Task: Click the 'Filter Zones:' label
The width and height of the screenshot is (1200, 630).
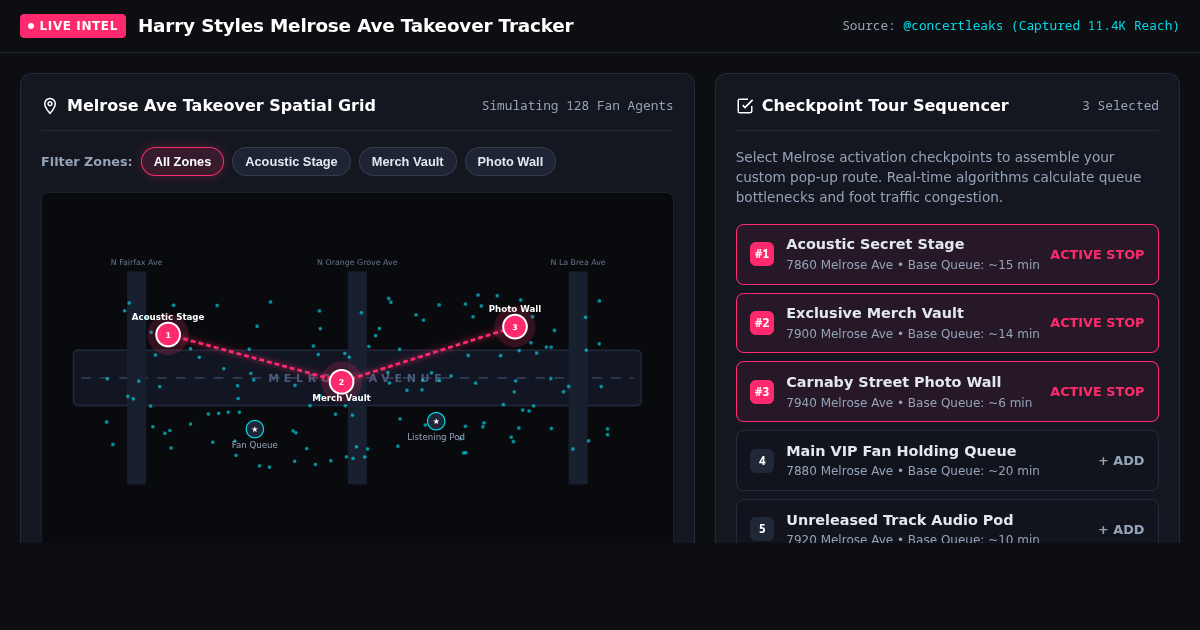Action: pyautogui.click(x=87, y=162)
